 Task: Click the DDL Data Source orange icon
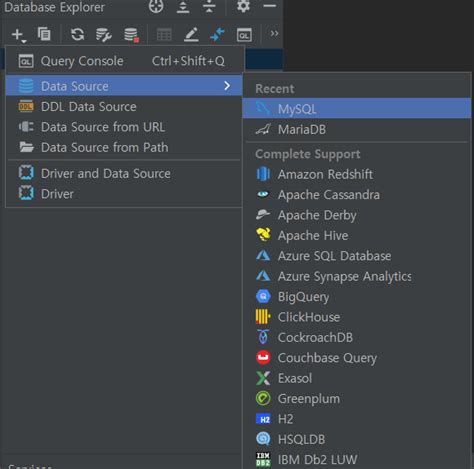26,106
